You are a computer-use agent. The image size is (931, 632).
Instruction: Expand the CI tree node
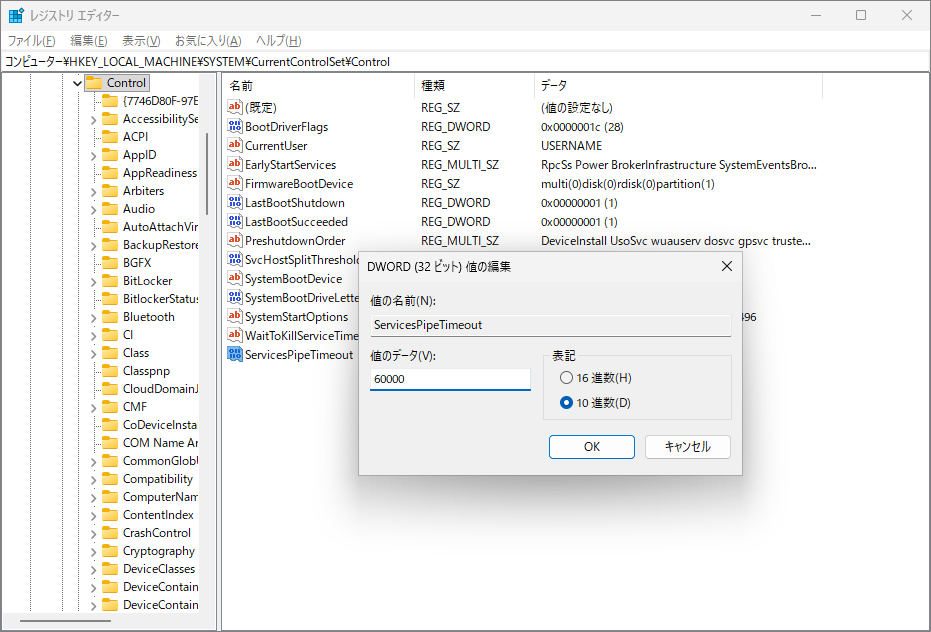coord(93,336)
